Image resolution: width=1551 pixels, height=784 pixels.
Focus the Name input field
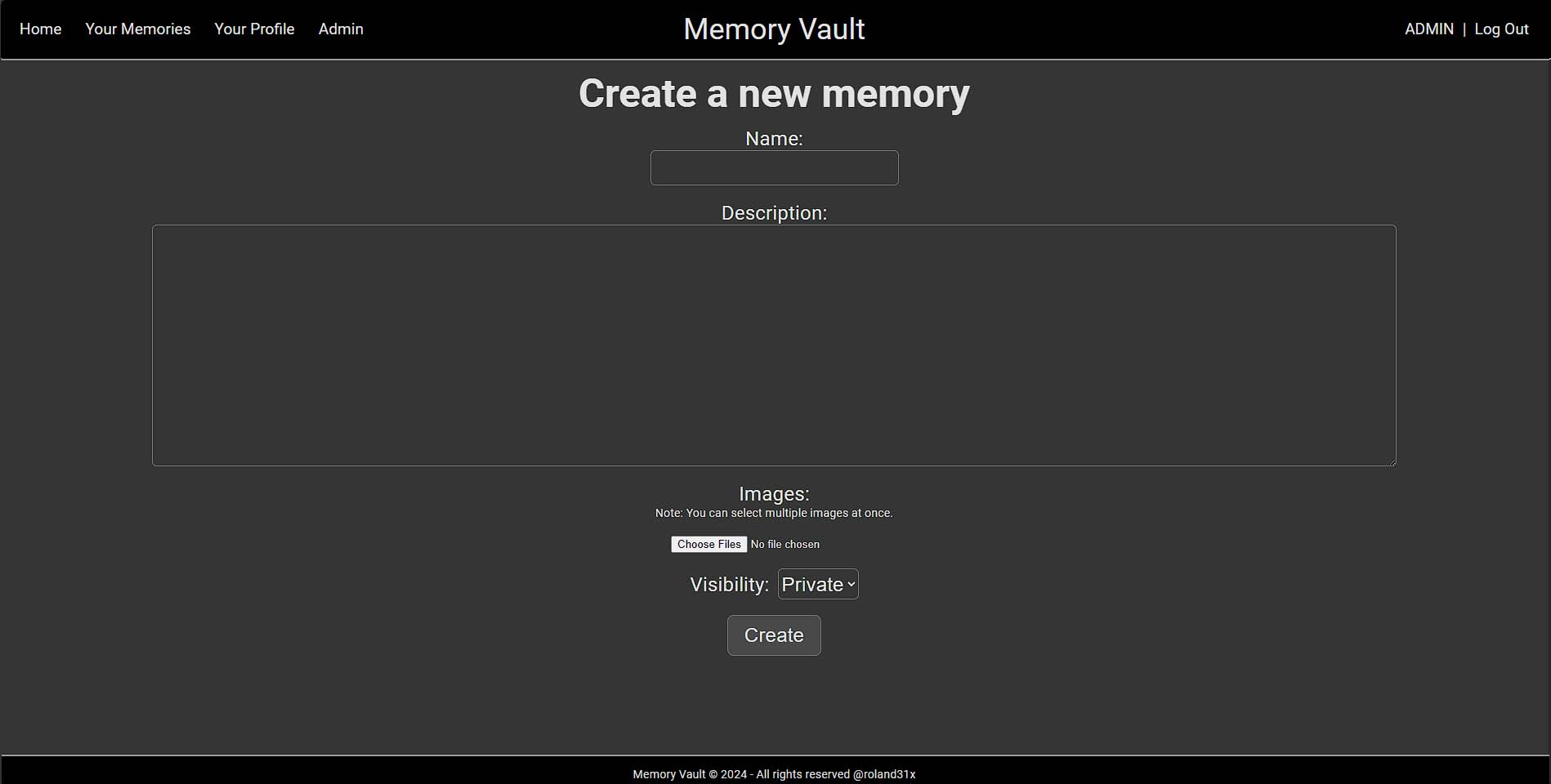(774, 167)
